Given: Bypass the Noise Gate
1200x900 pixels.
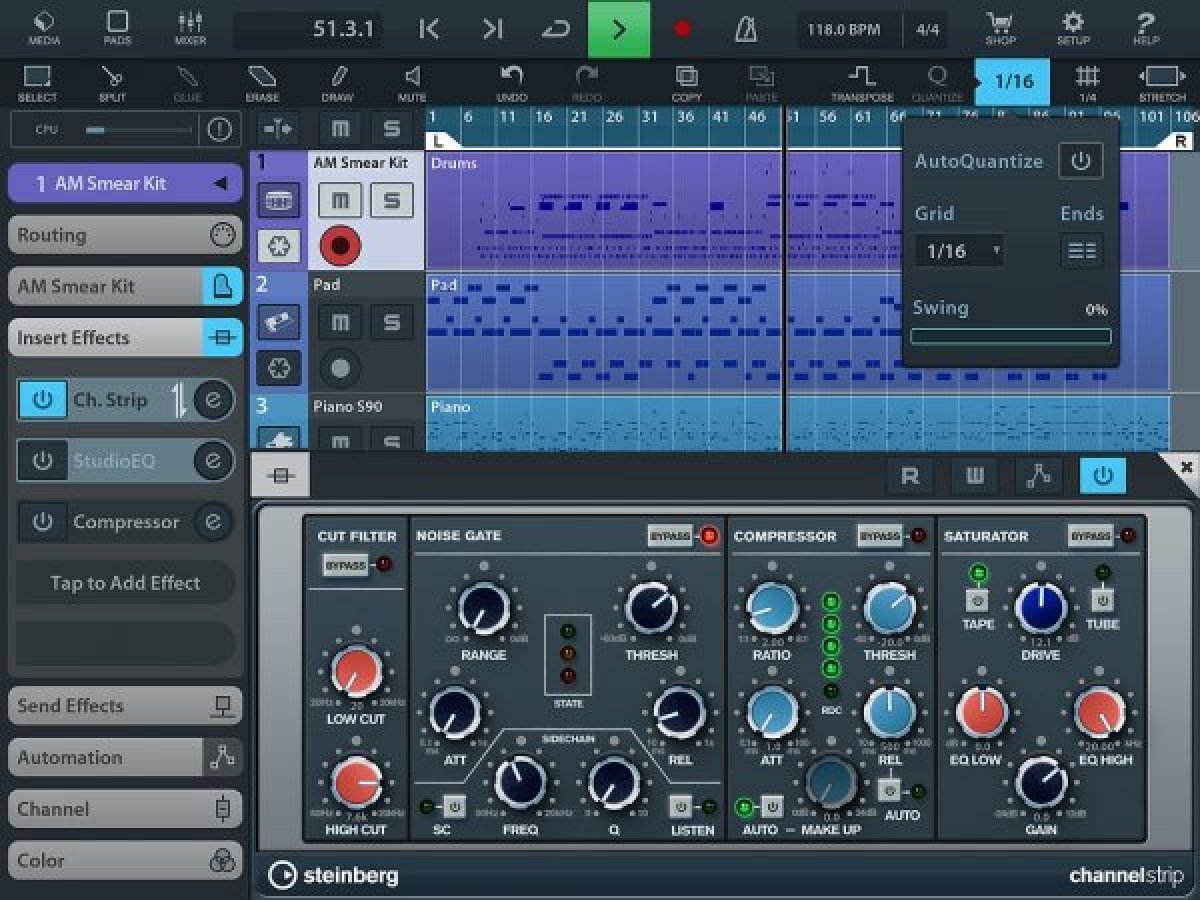Looking at the screenshot, I should pyautogui.click(x=670, y=536).
